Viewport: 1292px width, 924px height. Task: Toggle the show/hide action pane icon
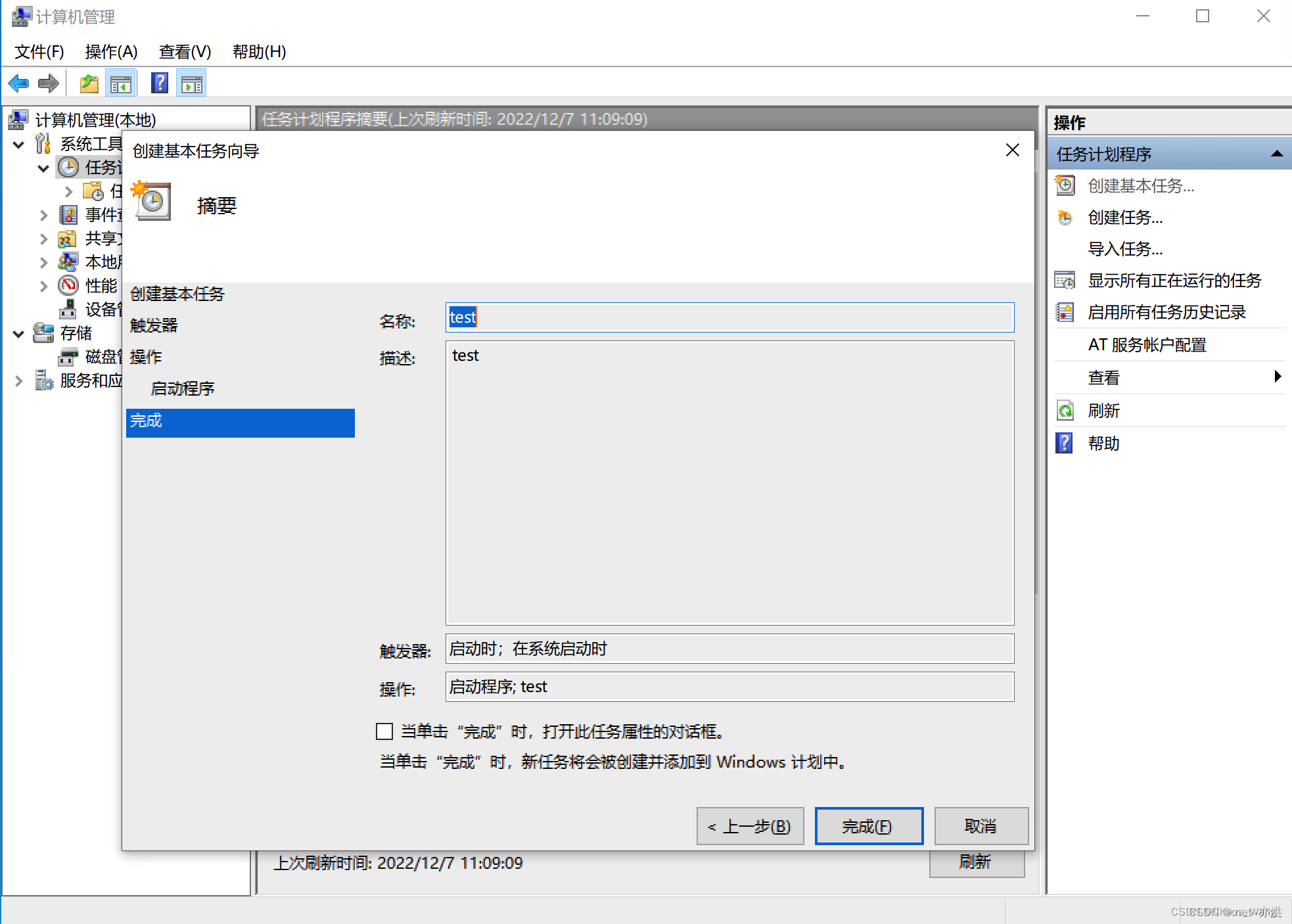pos(192,83)
